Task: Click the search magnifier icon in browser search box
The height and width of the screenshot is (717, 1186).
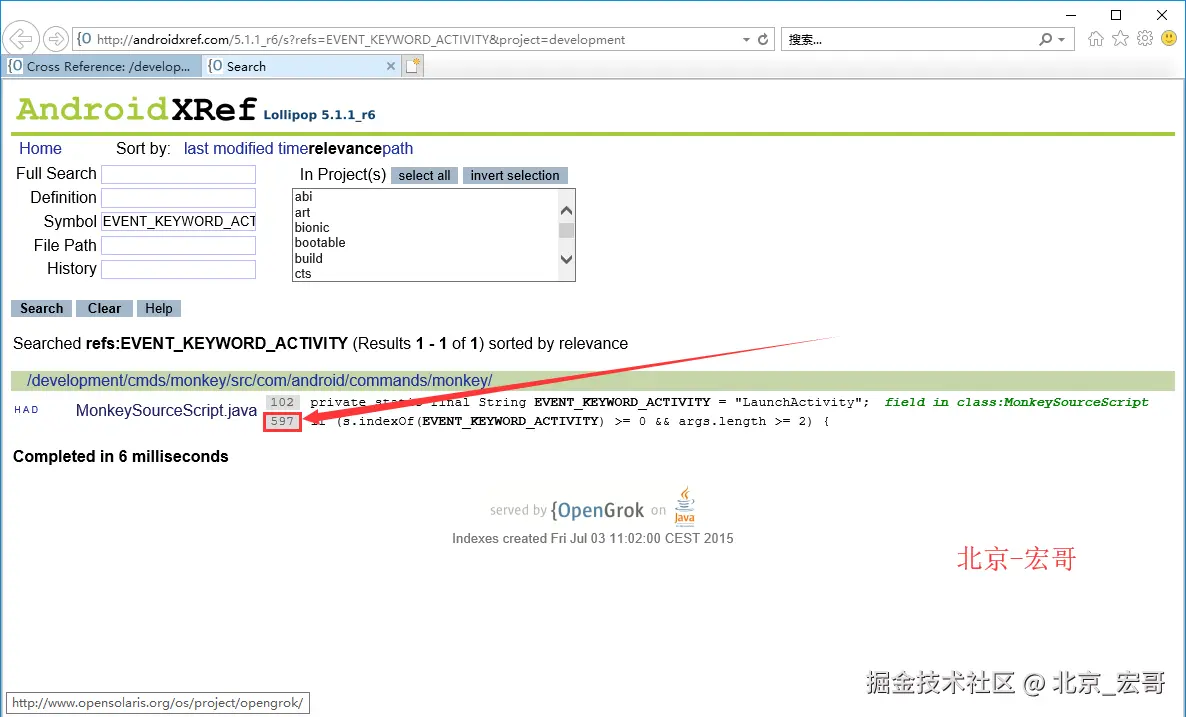Action: [x=1045, y=39]
